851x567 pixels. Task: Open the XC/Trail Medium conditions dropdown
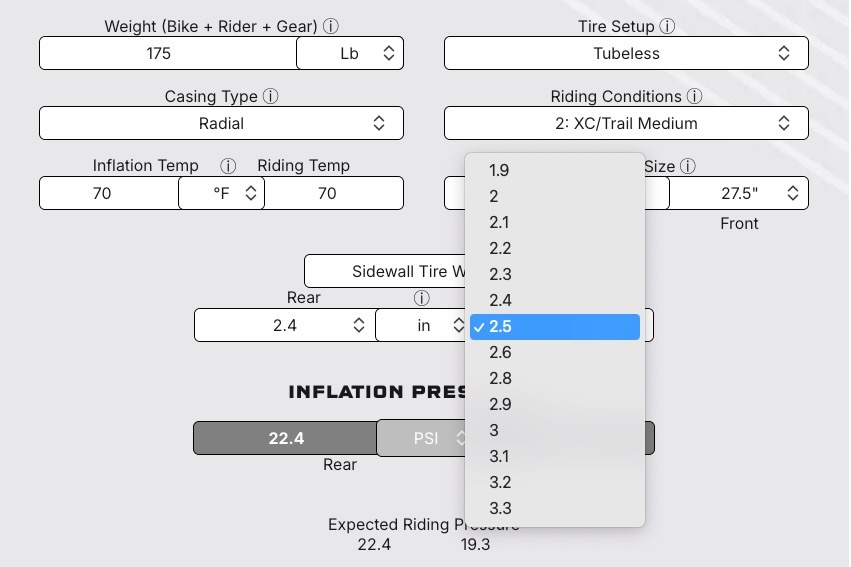click(626, 124)
